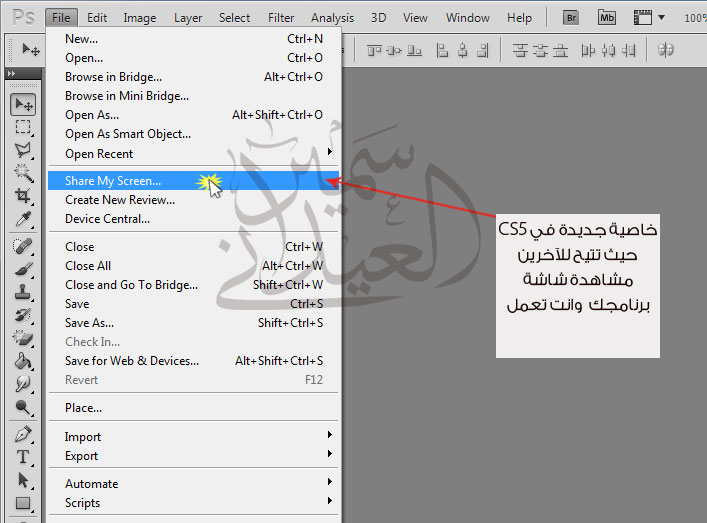Image resolution: width=707 pixels, height=523 pixels.
Task: Click the Distribute left edges icon
Action: (x=588, y=50)
